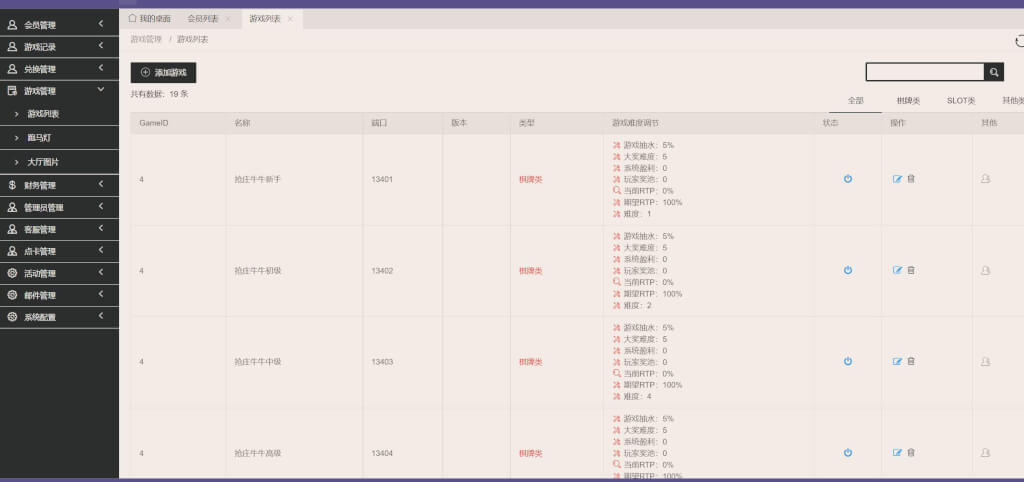The height and width of the screenshot is (482, 1024).
Task: Switch to the 我的桌面 tab
Action: pyautogui.click(x=150, y=19)
